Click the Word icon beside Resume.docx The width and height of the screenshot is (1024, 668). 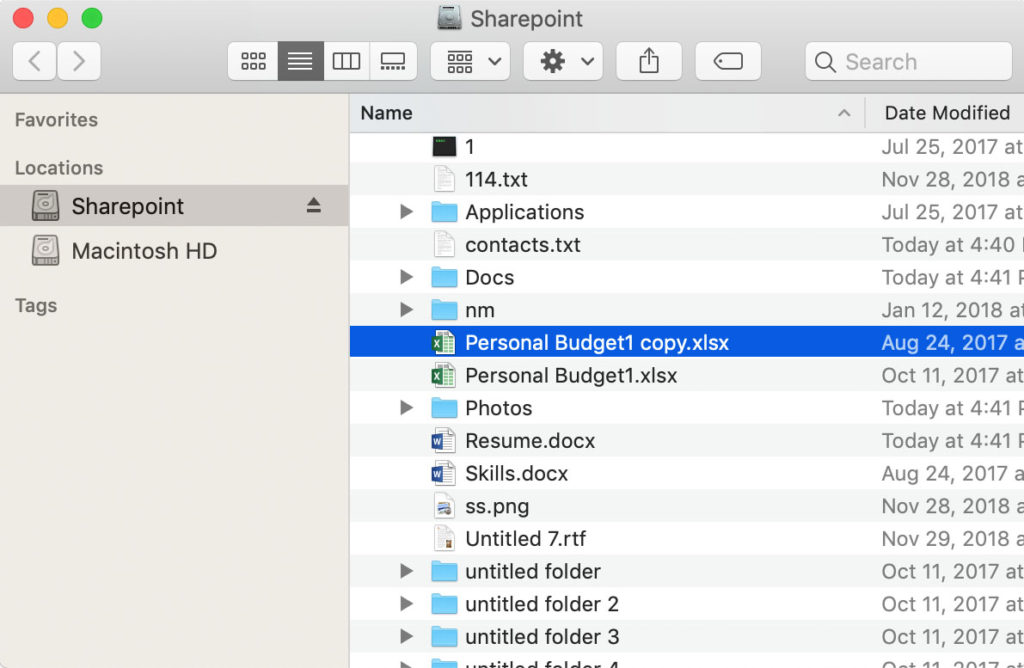coord(444,440)
